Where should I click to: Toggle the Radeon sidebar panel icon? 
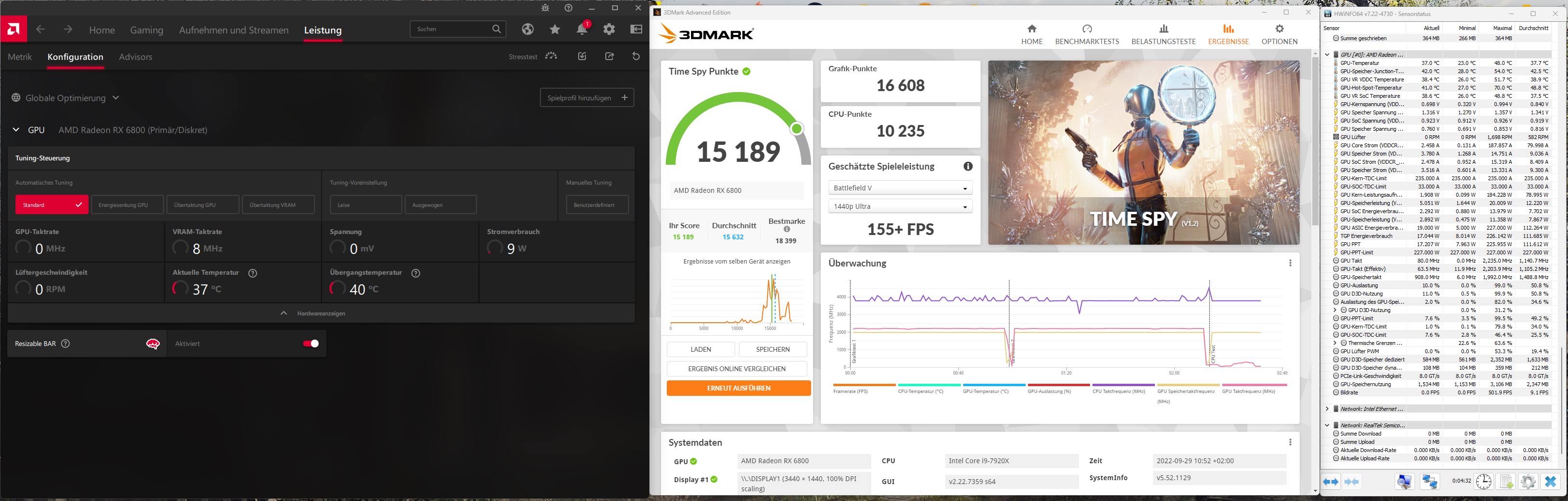tap(636, 29)
